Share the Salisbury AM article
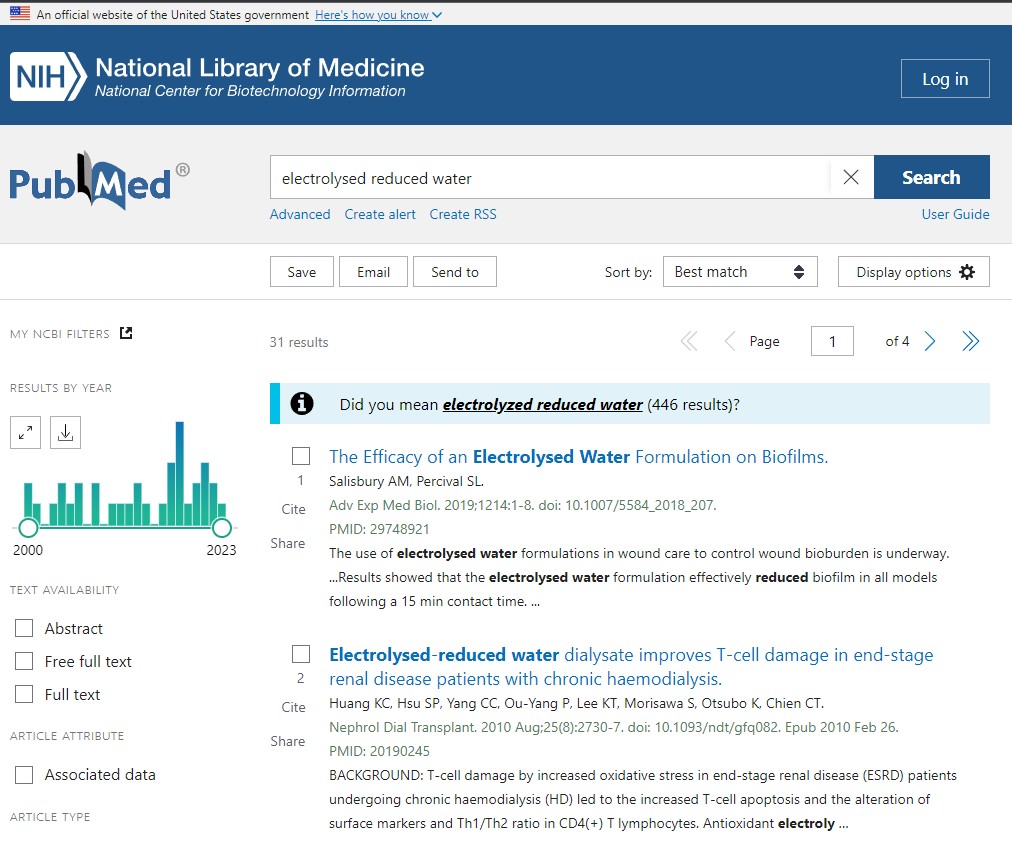 tap(287, 543)
